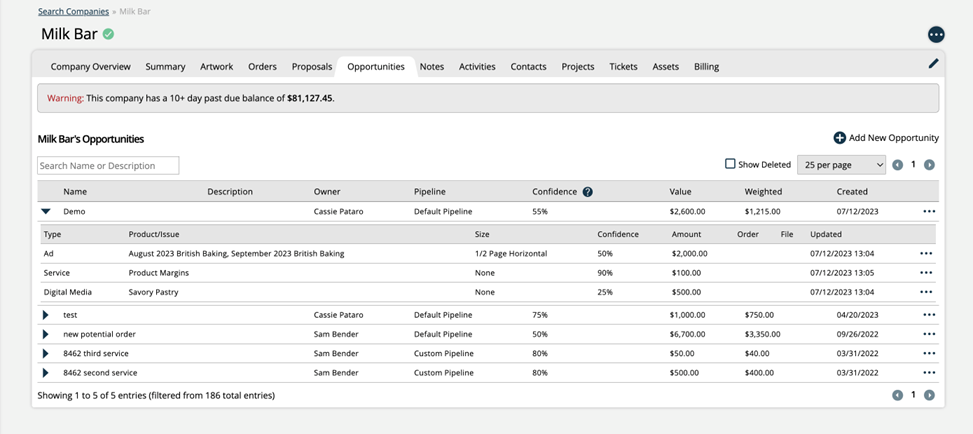Go to previous page using top pager arrow

coord(897,165)
